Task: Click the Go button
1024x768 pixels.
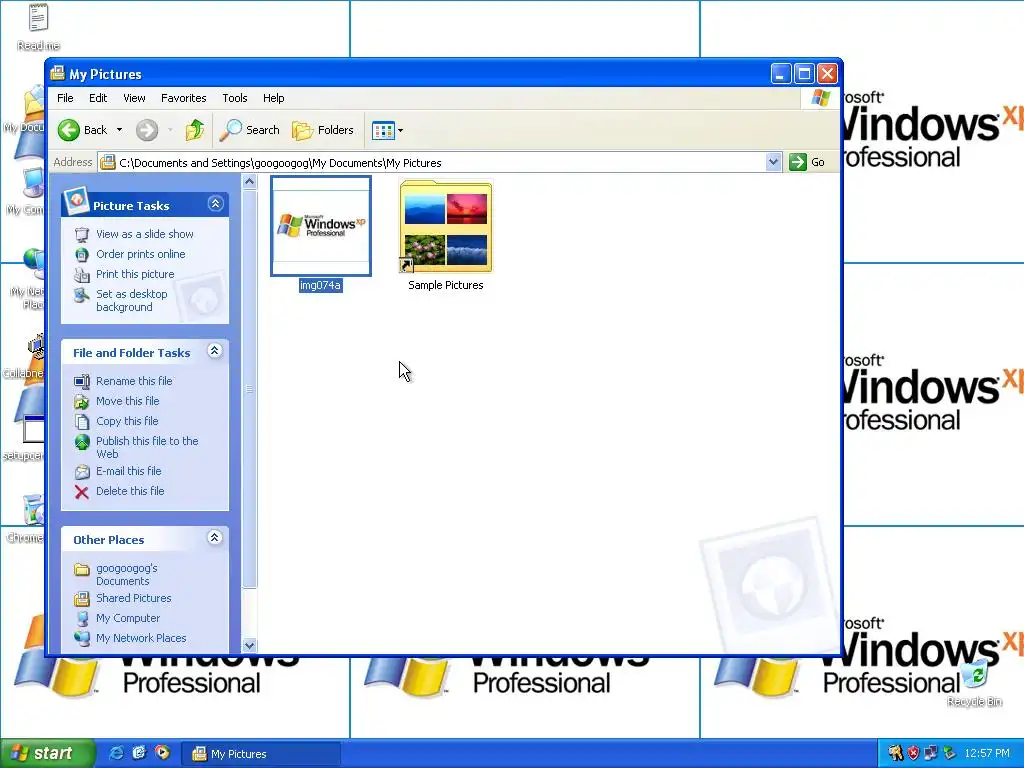Action: click(x=807, y=162)
